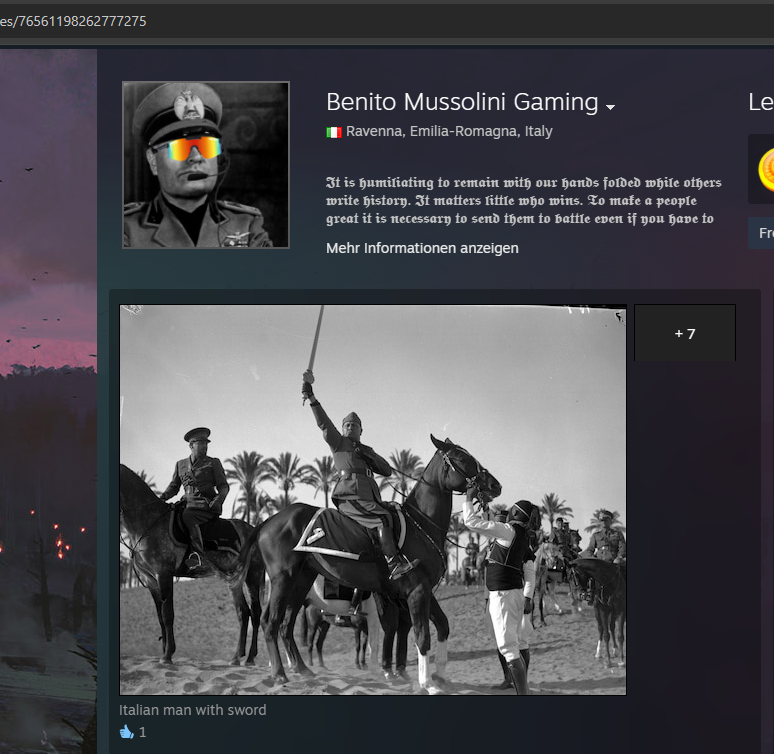Click the Italian flag icon by location
The width and height of the screenshot is (774, 754).
[334, 132]
